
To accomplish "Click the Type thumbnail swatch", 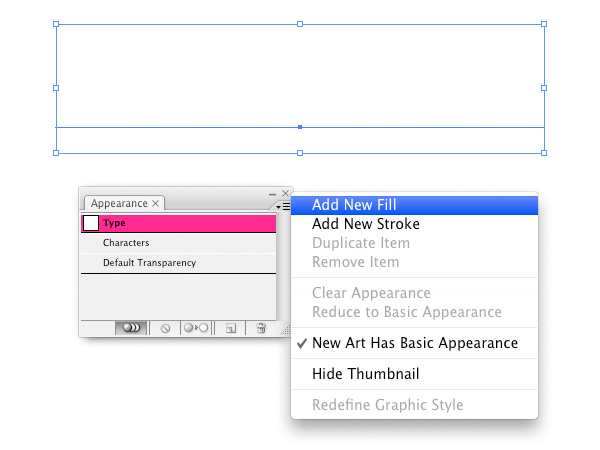I will click(x=90, y=224).
